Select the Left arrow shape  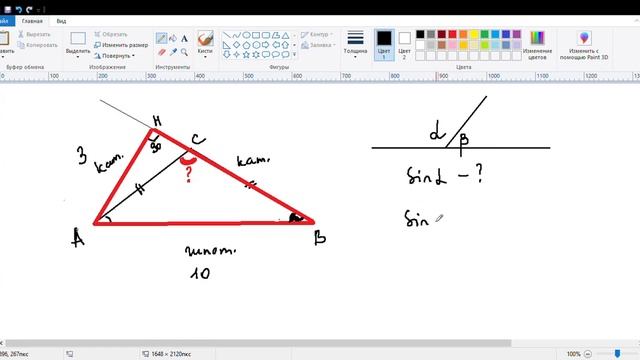[276, 45]
